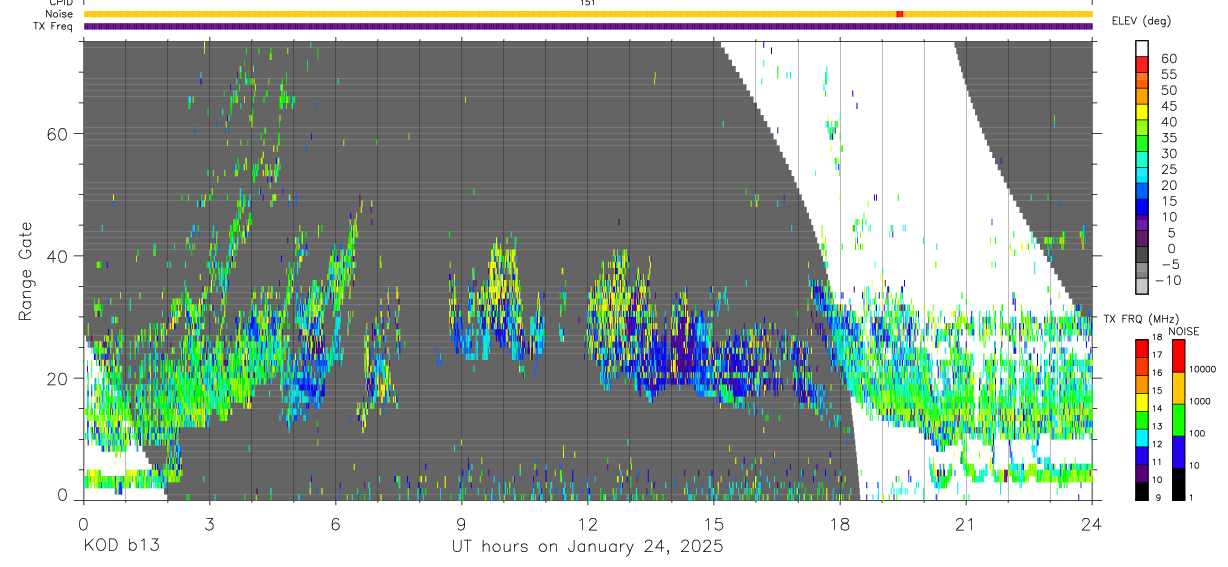
Task: Select the yellow swatch in ELEV color scale
Action: (1143, 114)
